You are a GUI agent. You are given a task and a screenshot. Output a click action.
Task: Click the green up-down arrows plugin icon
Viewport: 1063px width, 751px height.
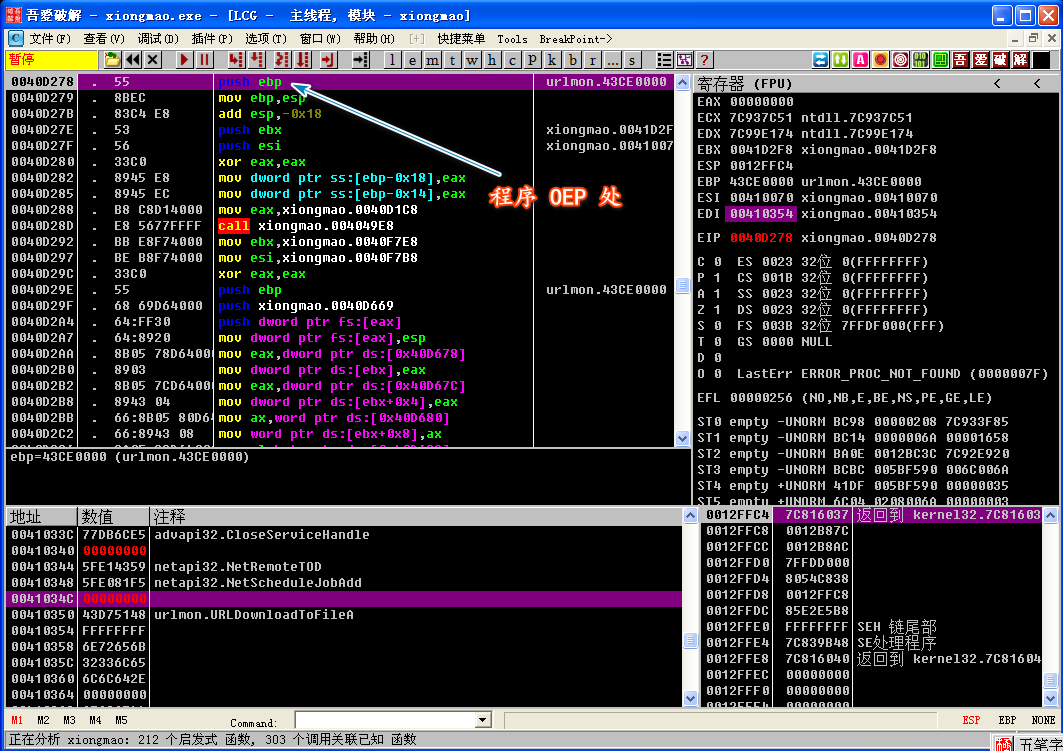pos(841,60)
